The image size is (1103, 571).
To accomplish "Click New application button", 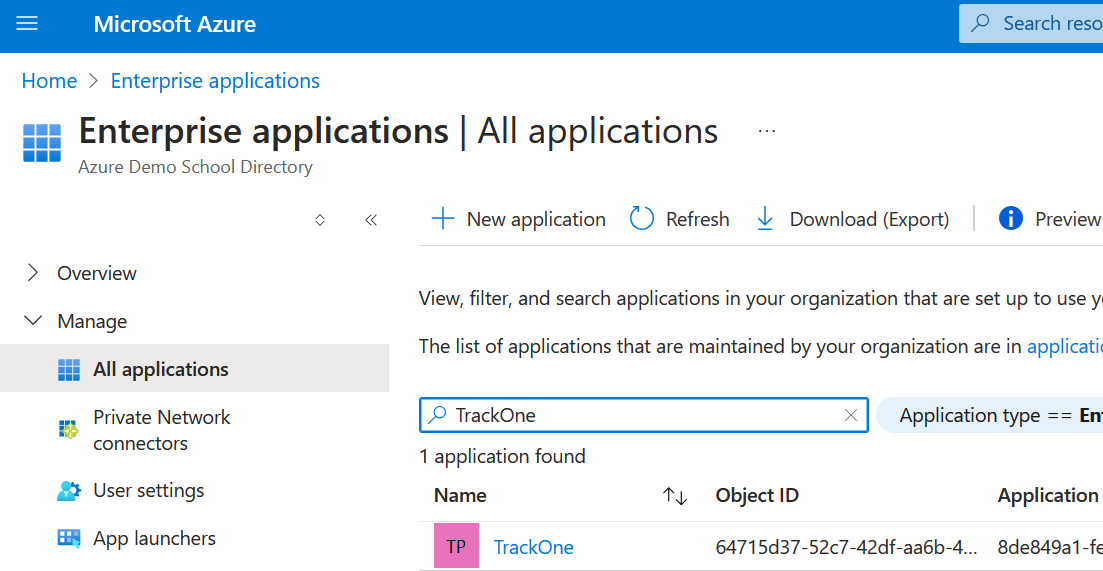I will coord(518,219).
